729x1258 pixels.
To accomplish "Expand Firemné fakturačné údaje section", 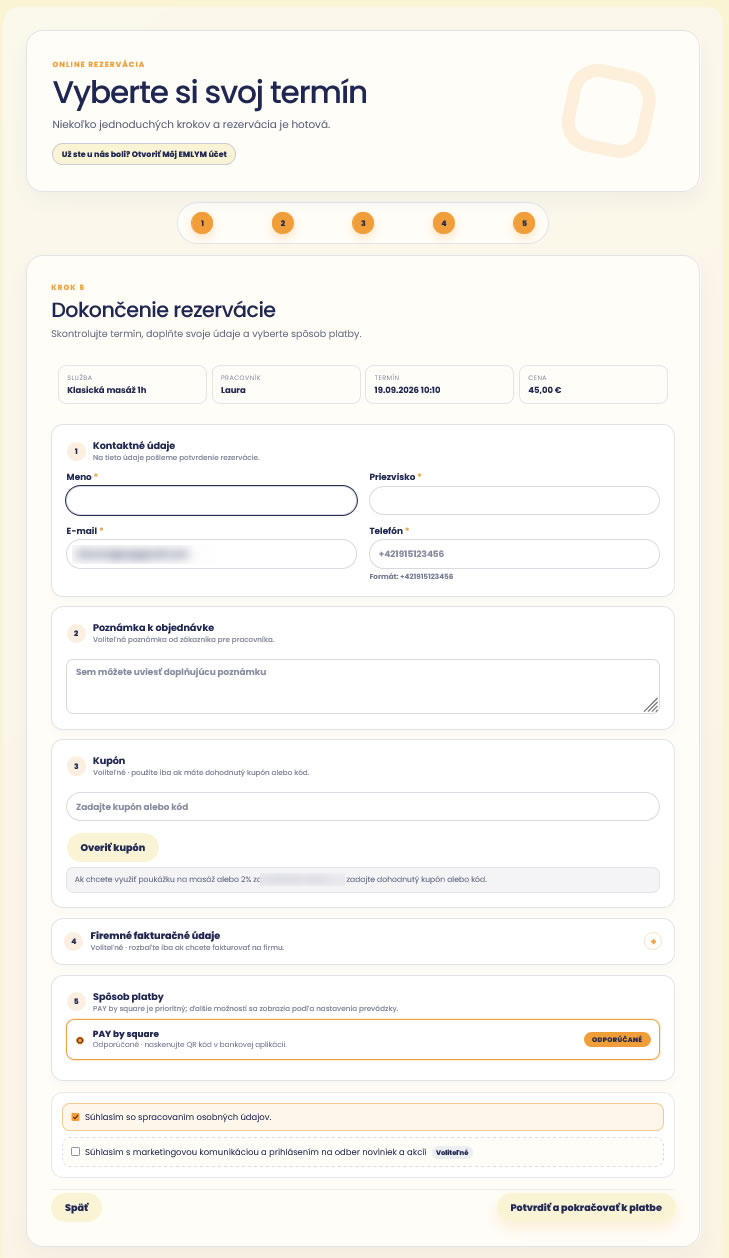I will point(652,941).
